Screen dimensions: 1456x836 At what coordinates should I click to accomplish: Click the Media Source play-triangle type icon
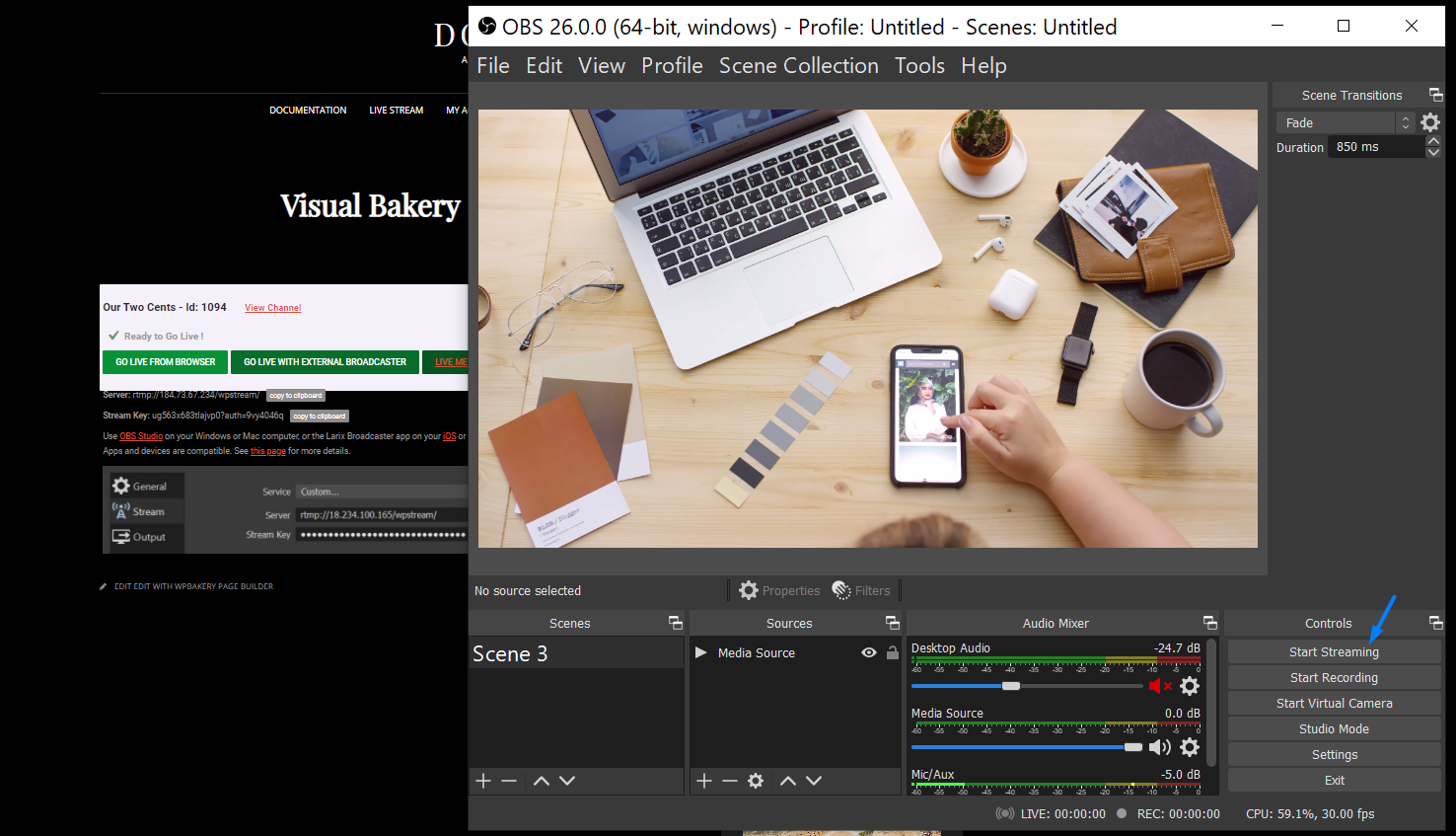(700, 652)
